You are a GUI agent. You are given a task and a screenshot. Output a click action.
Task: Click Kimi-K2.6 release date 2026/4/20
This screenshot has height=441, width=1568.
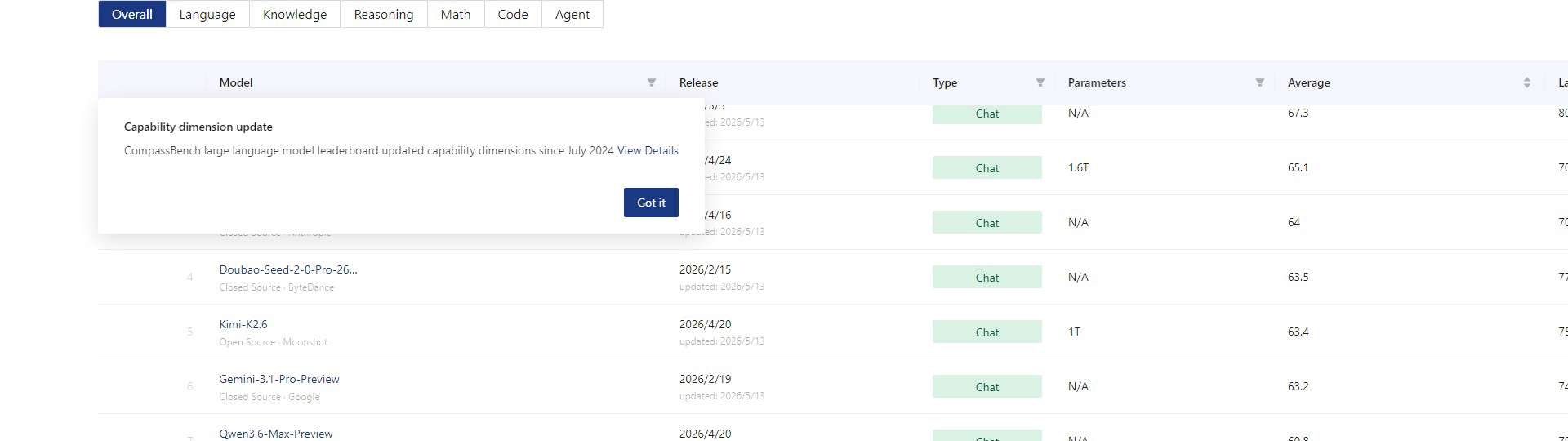coord(705,324)
